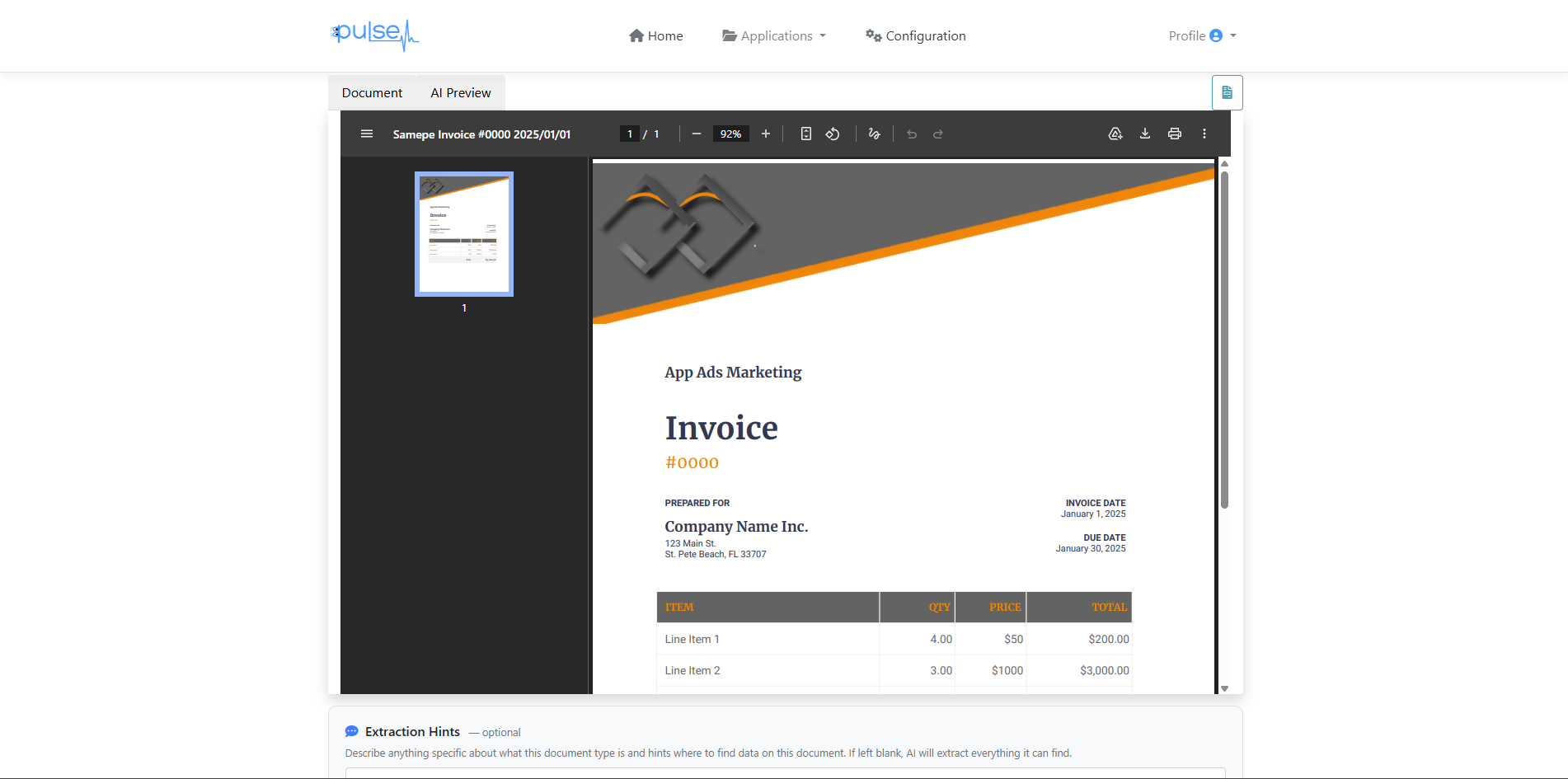This screenshot has height=779, width=1568.
Task: Download the invoice PDF
Action: tap(1145, 133)
